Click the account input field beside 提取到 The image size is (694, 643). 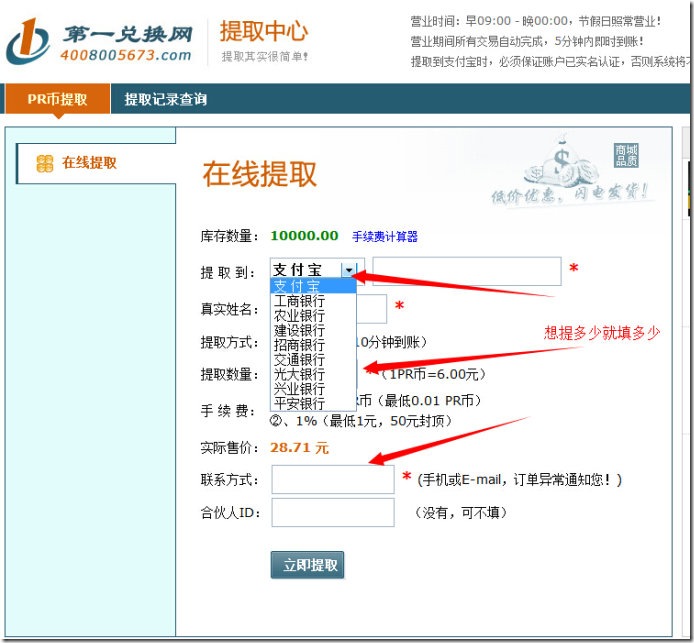point(466,271)
